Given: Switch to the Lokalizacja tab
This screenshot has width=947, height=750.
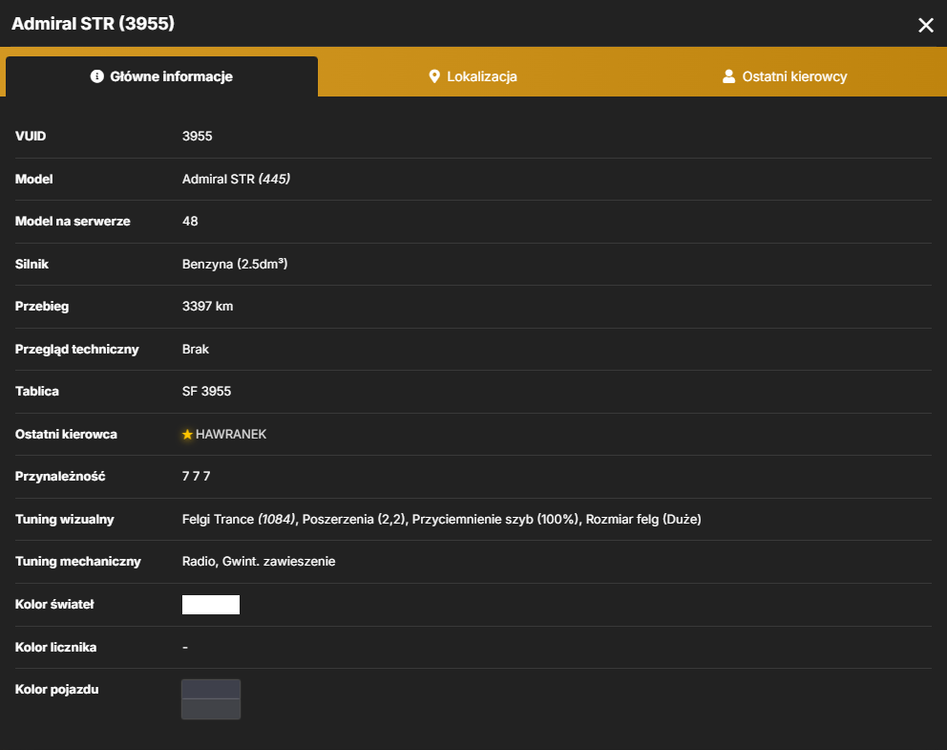Looking at the screenshot, I should point(473,77).
